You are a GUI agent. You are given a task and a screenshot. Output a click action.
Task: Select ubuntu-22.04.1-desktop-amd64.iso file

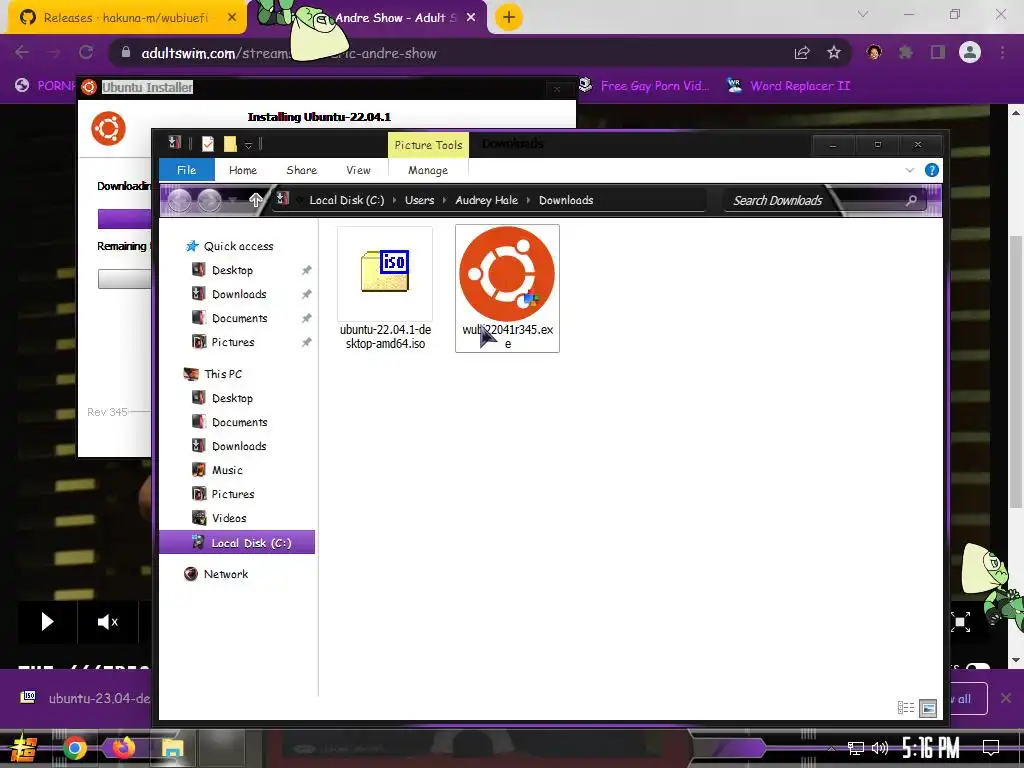[x=385, y=289]
